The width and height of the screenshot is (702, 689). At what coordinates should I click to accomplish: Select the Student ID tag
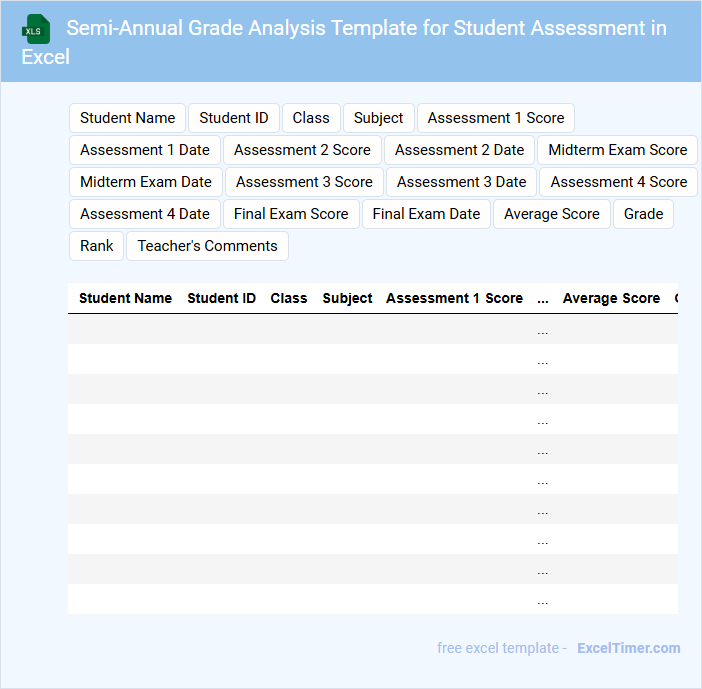(x=234, y=118)
